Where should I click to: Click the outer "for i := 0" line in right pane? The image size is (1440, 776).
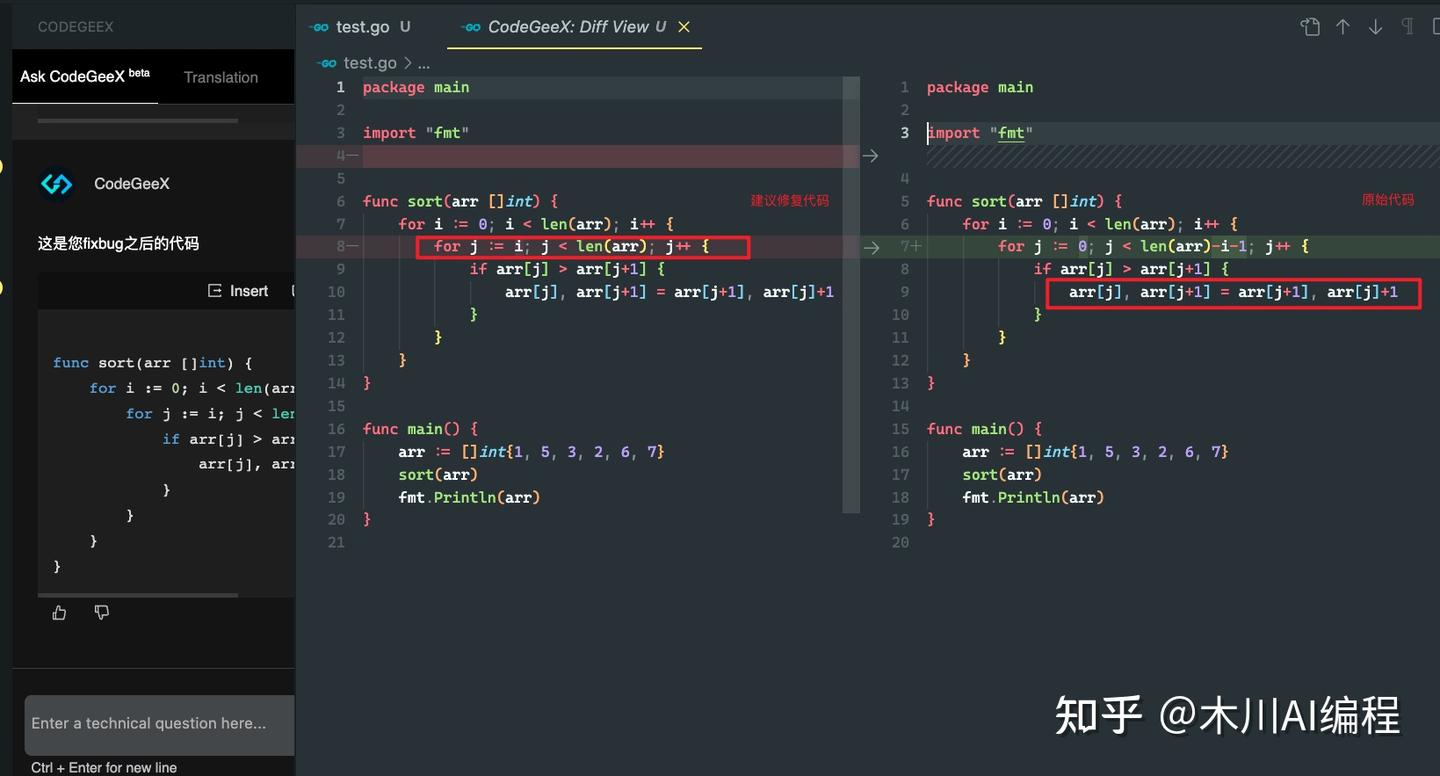(1100, 224)
